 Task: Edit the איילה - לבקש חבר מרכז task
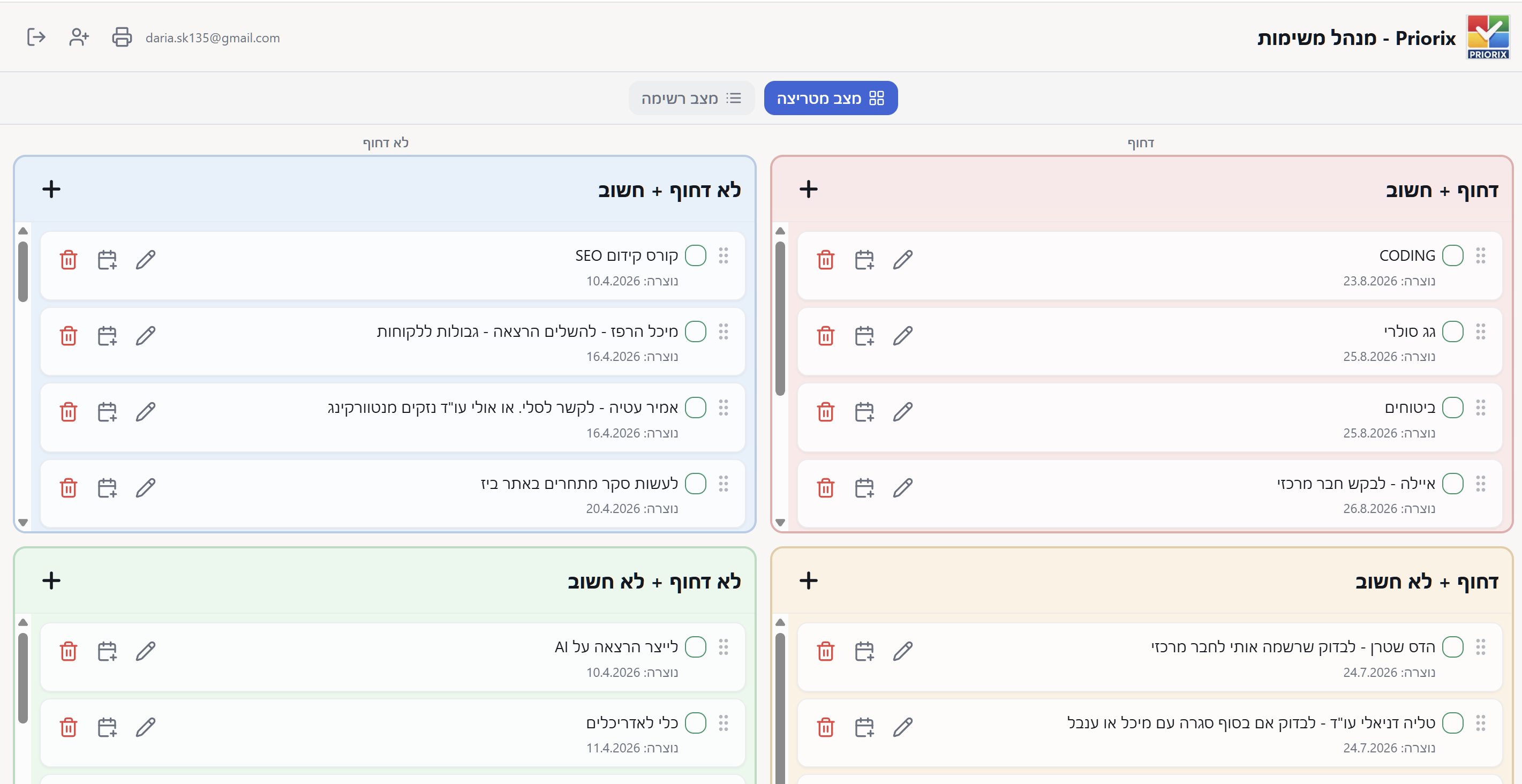tap(903, 487)
